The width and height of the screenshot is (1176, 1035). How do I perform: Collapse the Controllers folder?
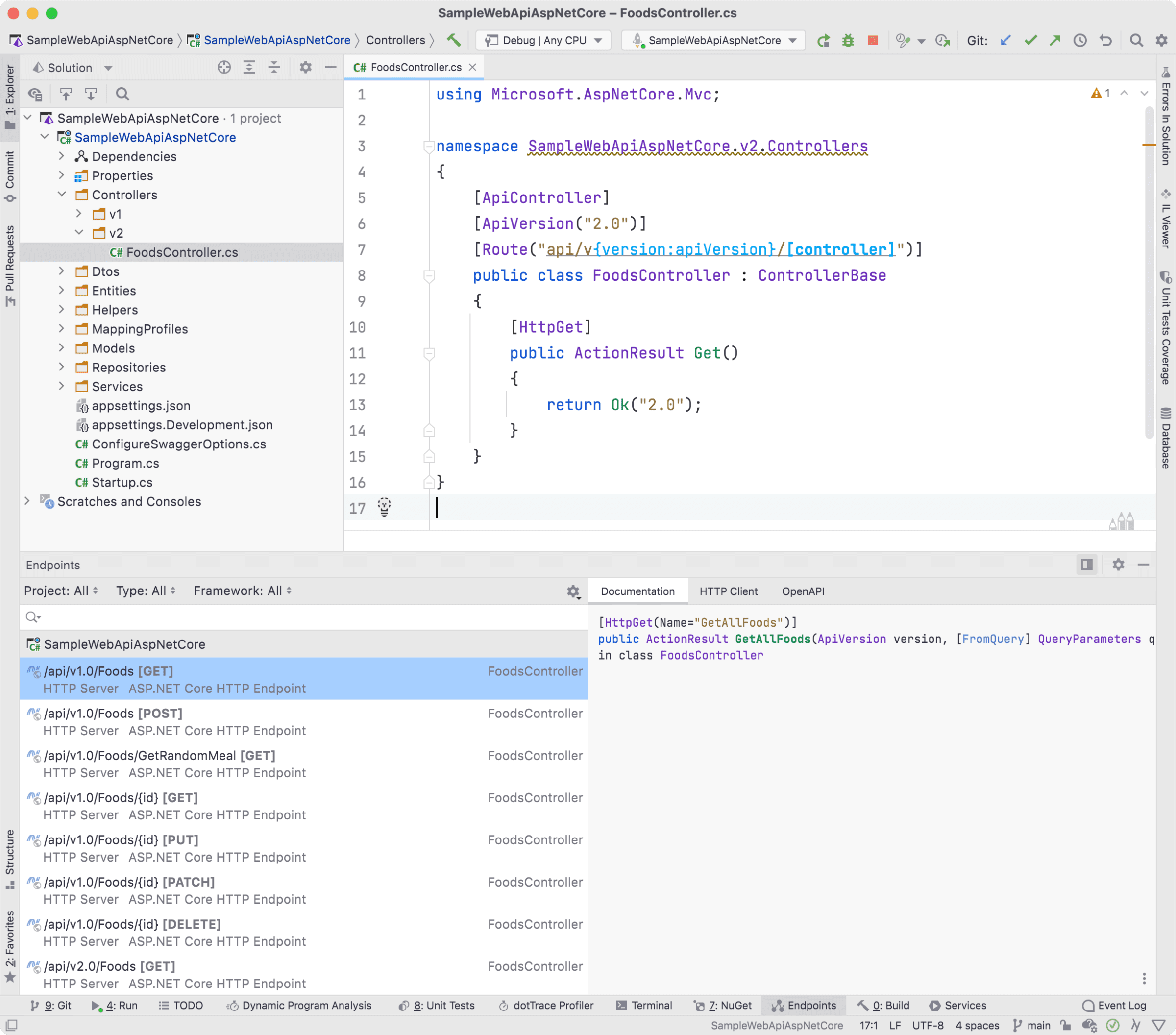tap(62, 195)
